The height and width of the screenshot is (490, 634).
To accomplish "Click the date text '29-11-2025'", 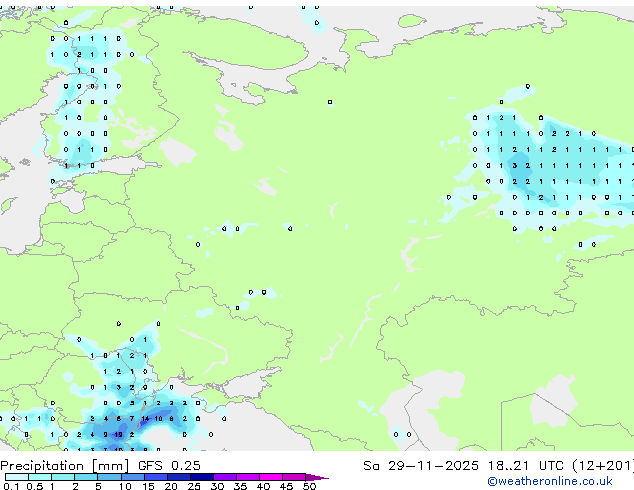I will [x=433, y=466].
